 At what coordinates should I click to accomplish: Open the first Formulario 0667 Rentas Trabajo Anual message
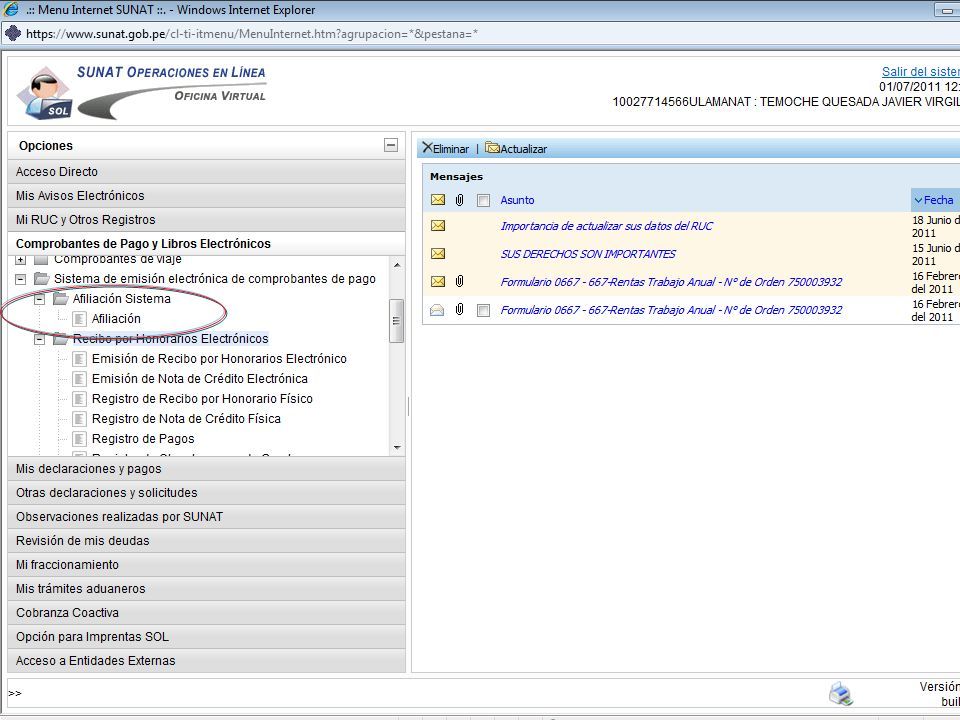tap(671, 282)
